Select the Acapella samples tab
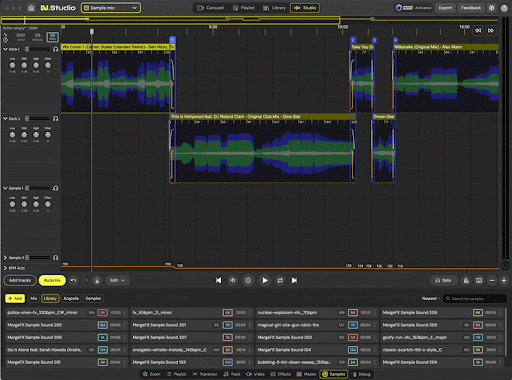 point(71,298)
